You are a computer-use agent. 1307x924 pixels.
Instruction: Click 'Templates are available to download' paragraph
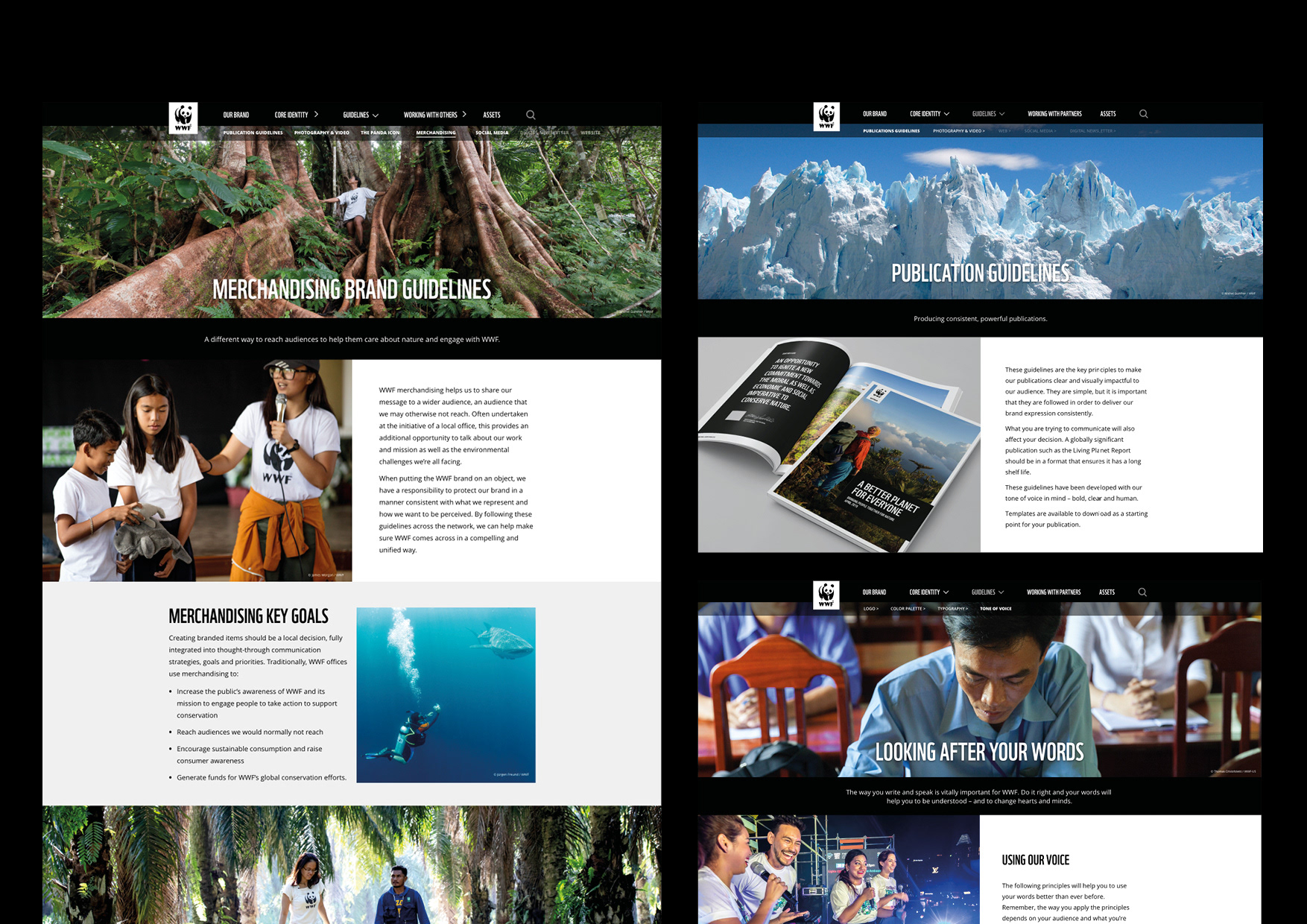1076,519
